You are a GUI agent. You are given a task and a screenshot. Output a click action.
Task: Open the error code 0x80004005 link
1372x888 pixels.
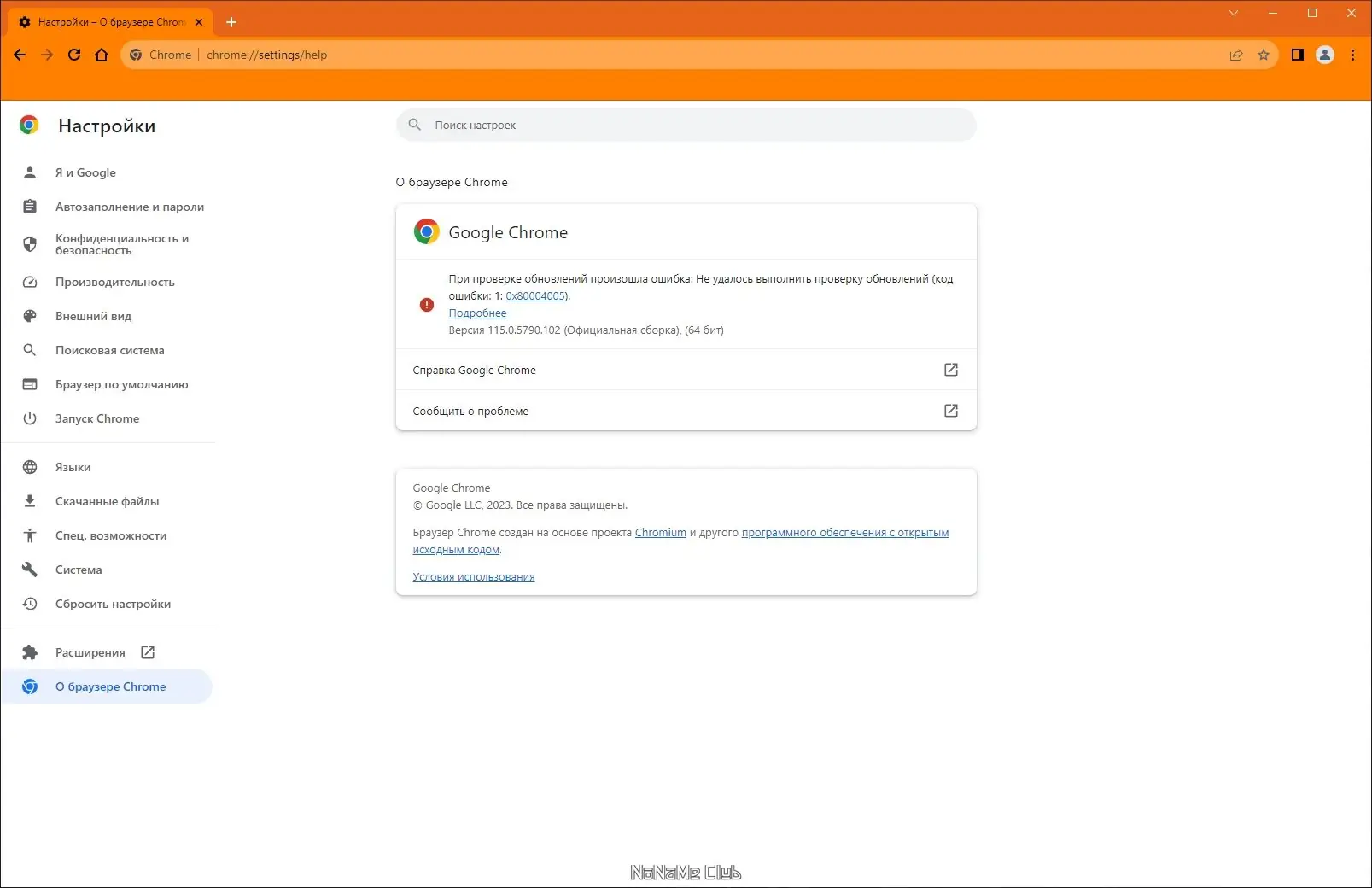(535, 296)
